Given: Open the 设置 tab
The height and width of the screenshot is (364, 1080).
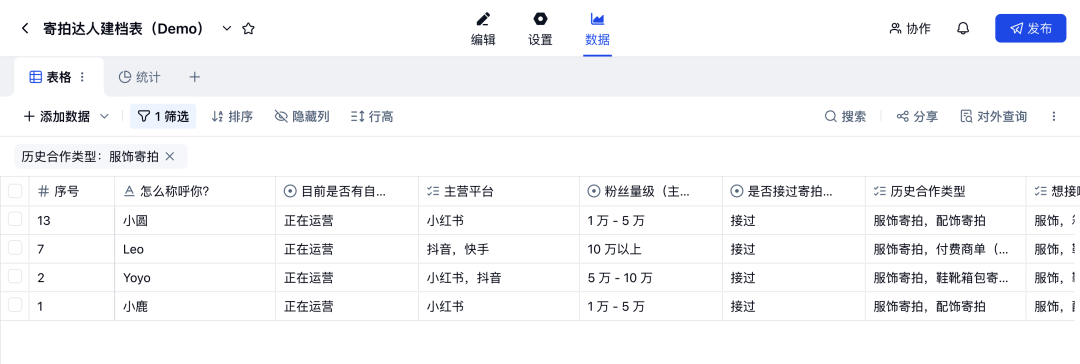Looking at the screenshot, I should pos(540,29).
